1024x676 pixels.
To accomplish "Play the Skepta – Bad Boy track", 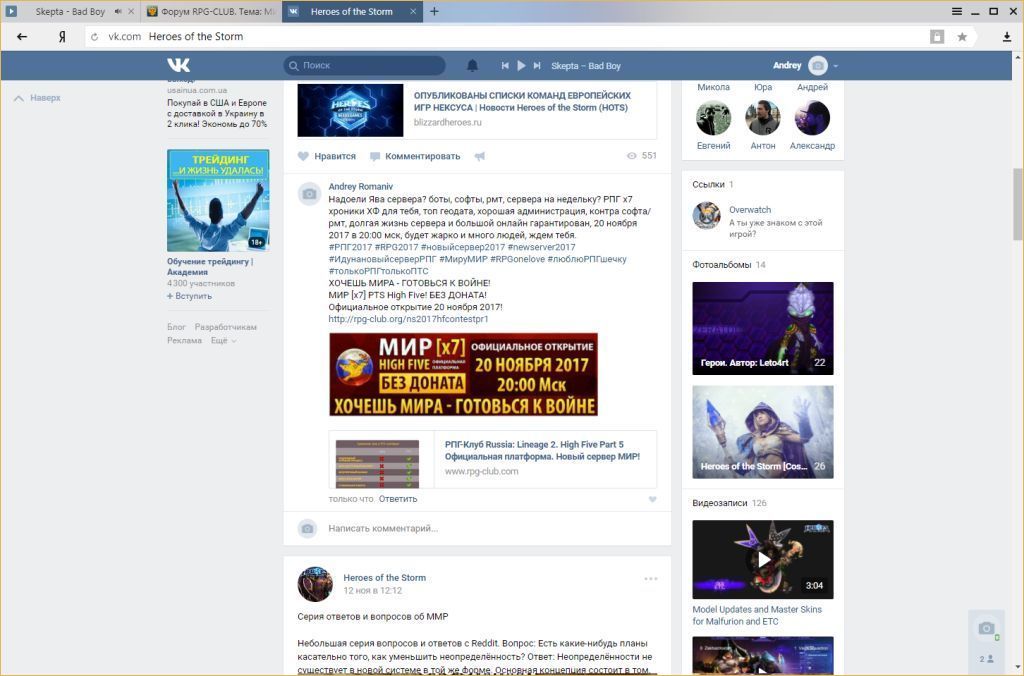I will 521,65.
